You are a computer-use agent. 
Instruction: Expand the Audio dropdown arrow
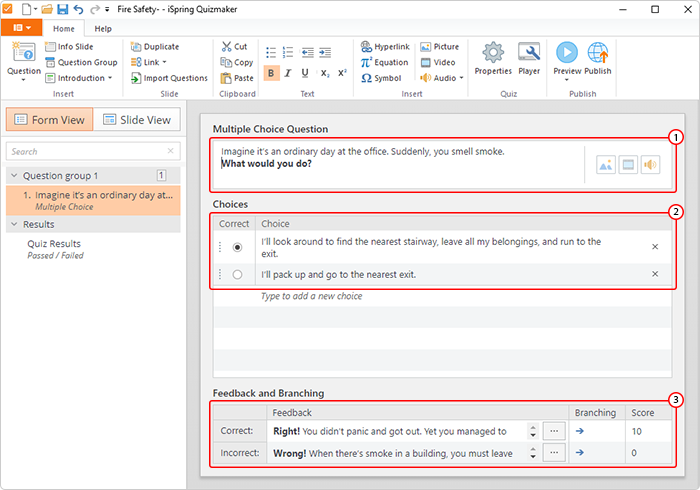pyautogui.click(x=462, y=78)
